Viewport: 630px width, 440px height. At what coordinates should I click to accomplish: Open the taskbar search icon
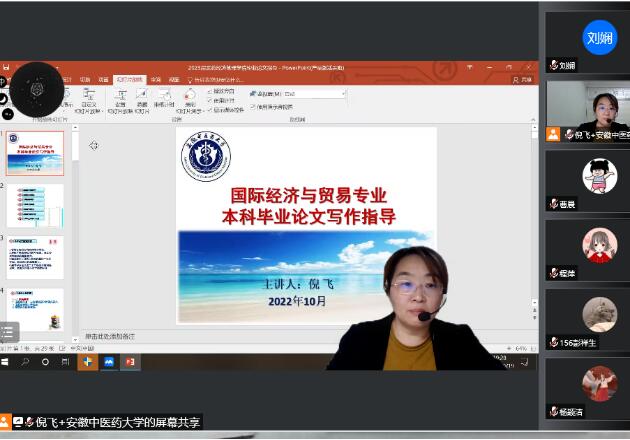(x=26, y=362)
